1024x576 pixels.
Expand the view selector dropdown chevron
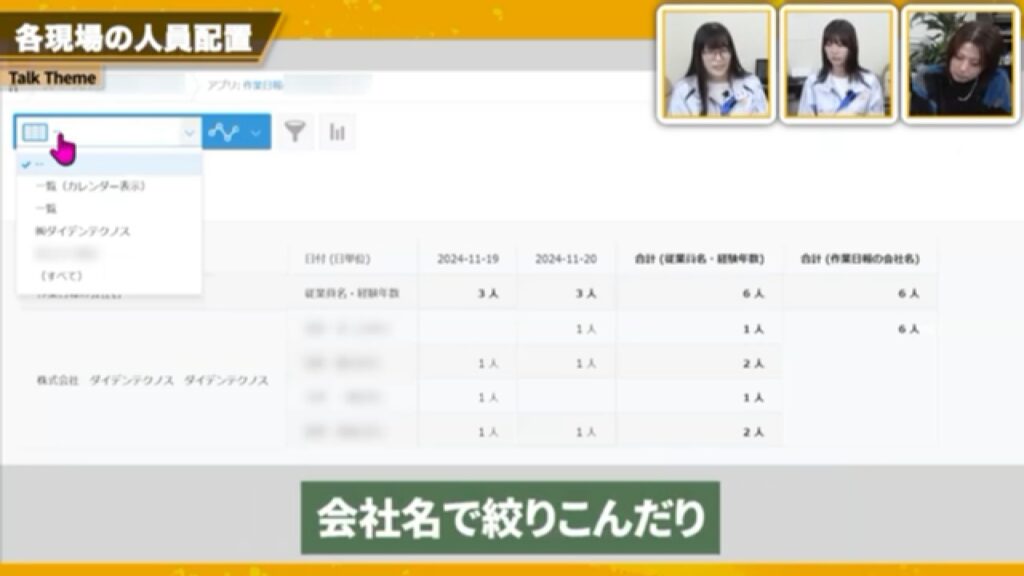[190, 131]
